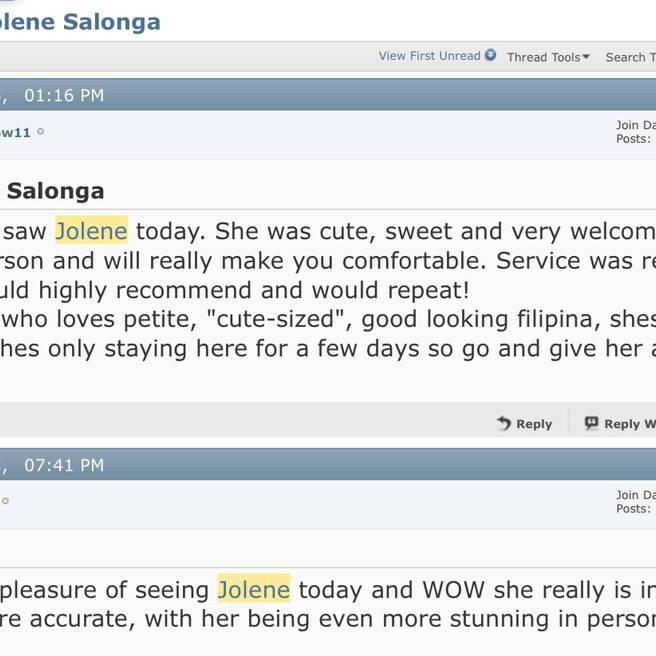Select the highlighted word Jolene in first post

[x=91, y=231]
